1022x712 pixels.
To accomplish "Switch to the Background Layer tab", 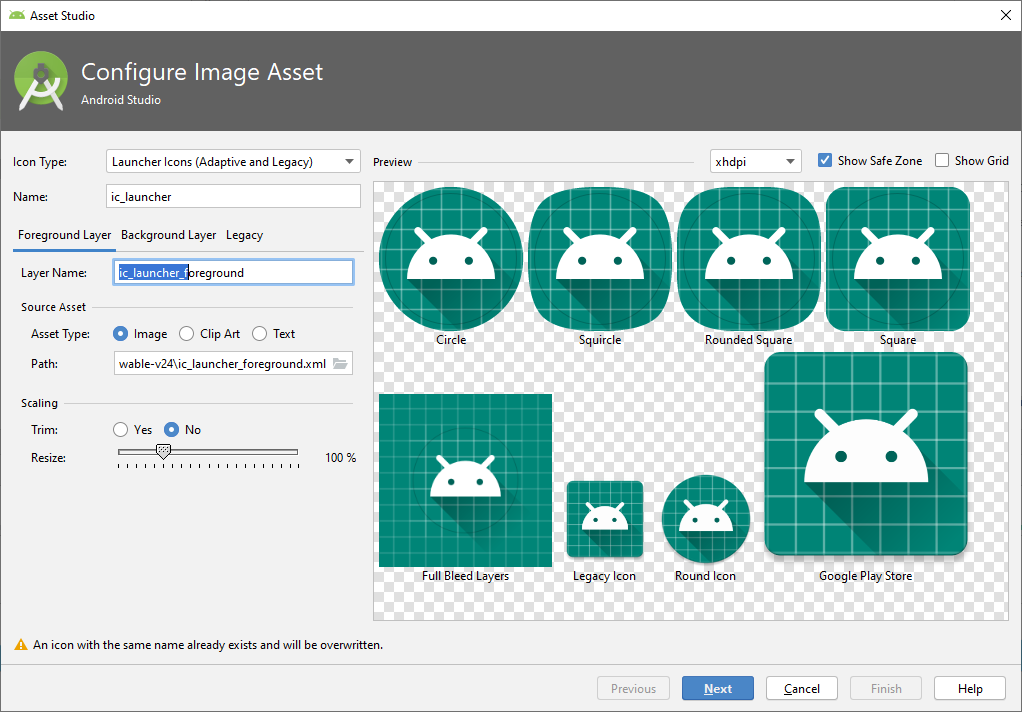I will tap(167, 235).
